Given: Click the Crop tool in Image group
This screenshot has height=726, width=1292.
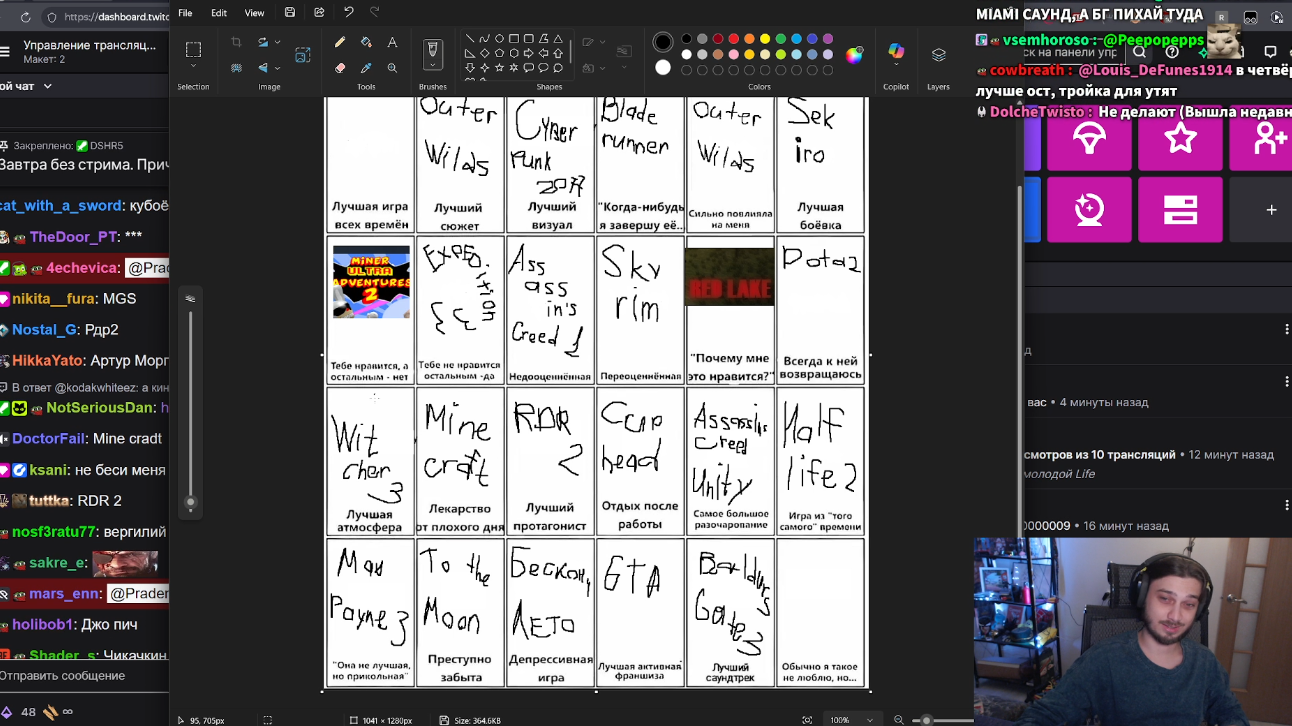Looking at the screenshot, I should pos(236,42).
